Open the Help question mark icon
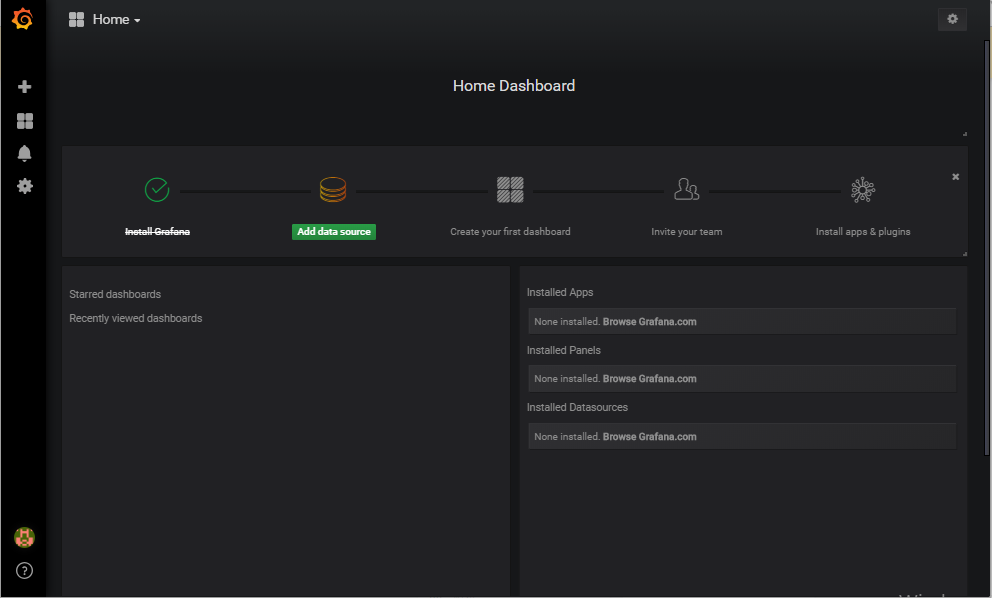Image resolution: width=992 pixels, height=598 pixels. (25, 571)
